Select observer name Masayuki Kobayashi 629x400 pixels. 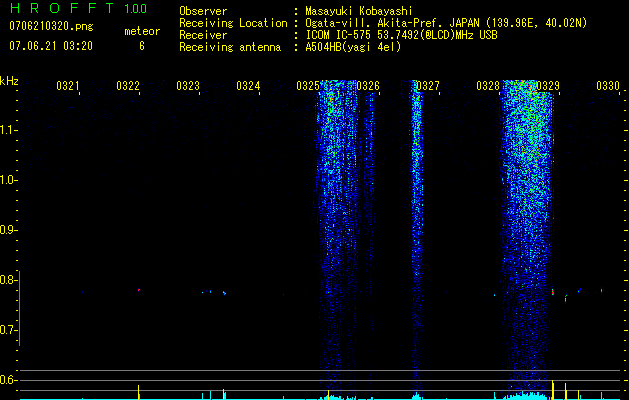point(359,11)
